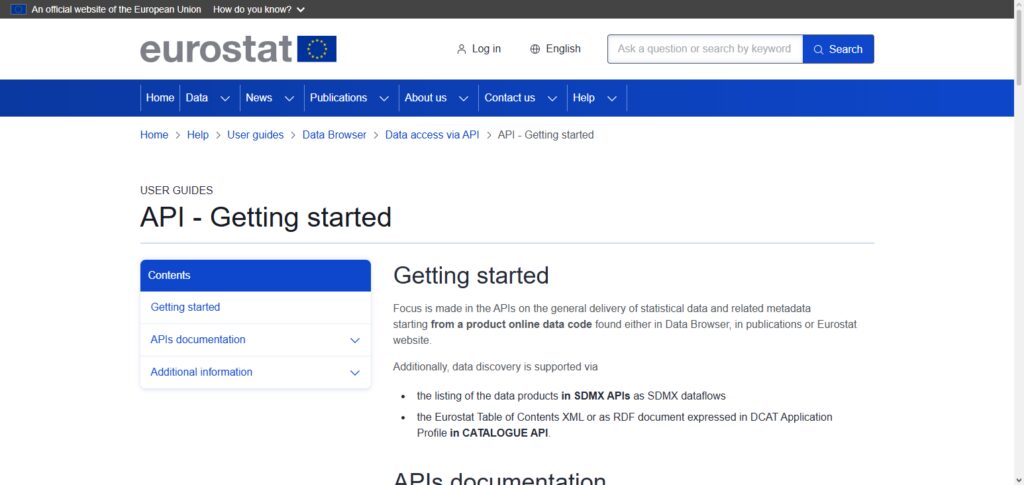Image resolution: width=1024 pixels, height=485 pixels.
Task: Open the Contact us menu chevron
Action: 552,99
